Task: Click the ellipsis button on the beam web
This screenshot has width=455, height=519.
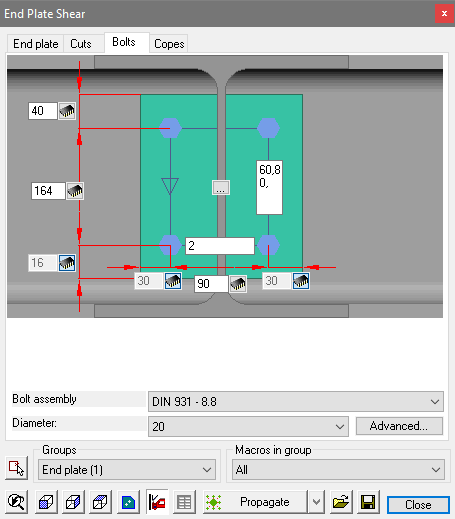Action: [x=221, y=188]
